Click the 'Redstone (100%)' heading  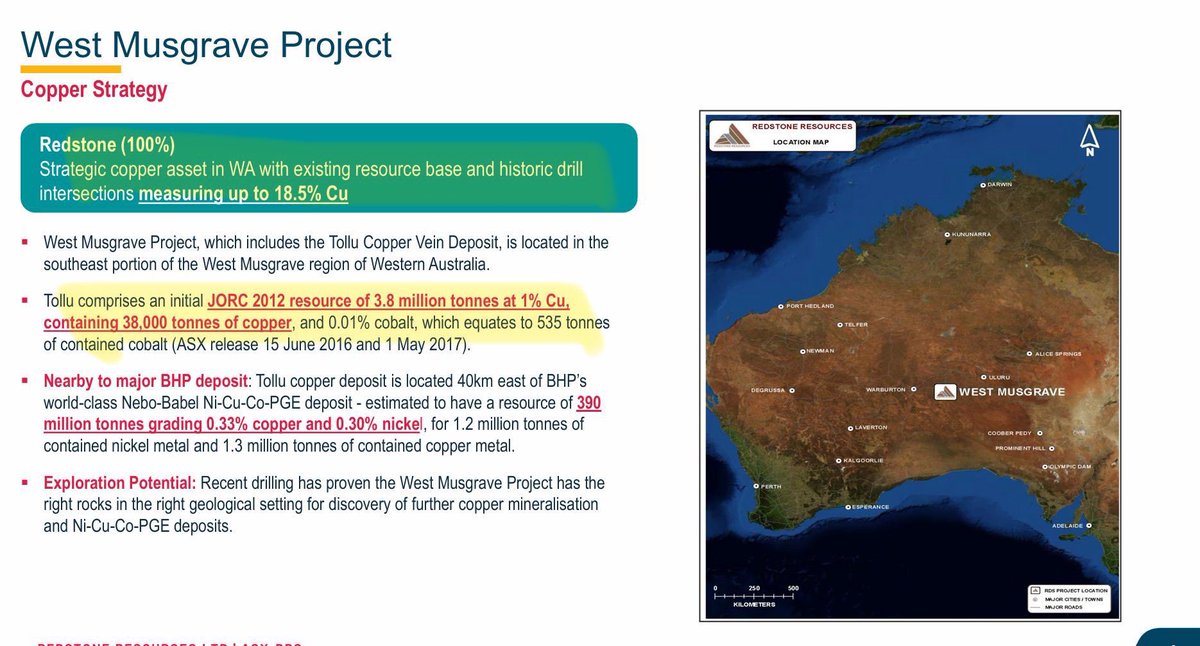click(107, 144)
